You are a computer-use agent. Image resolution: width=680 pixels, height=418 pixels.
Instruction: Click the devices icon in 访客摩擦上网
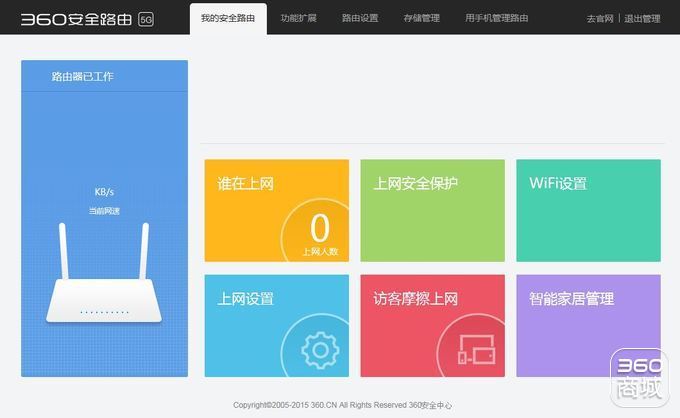[x=477, y=349]
